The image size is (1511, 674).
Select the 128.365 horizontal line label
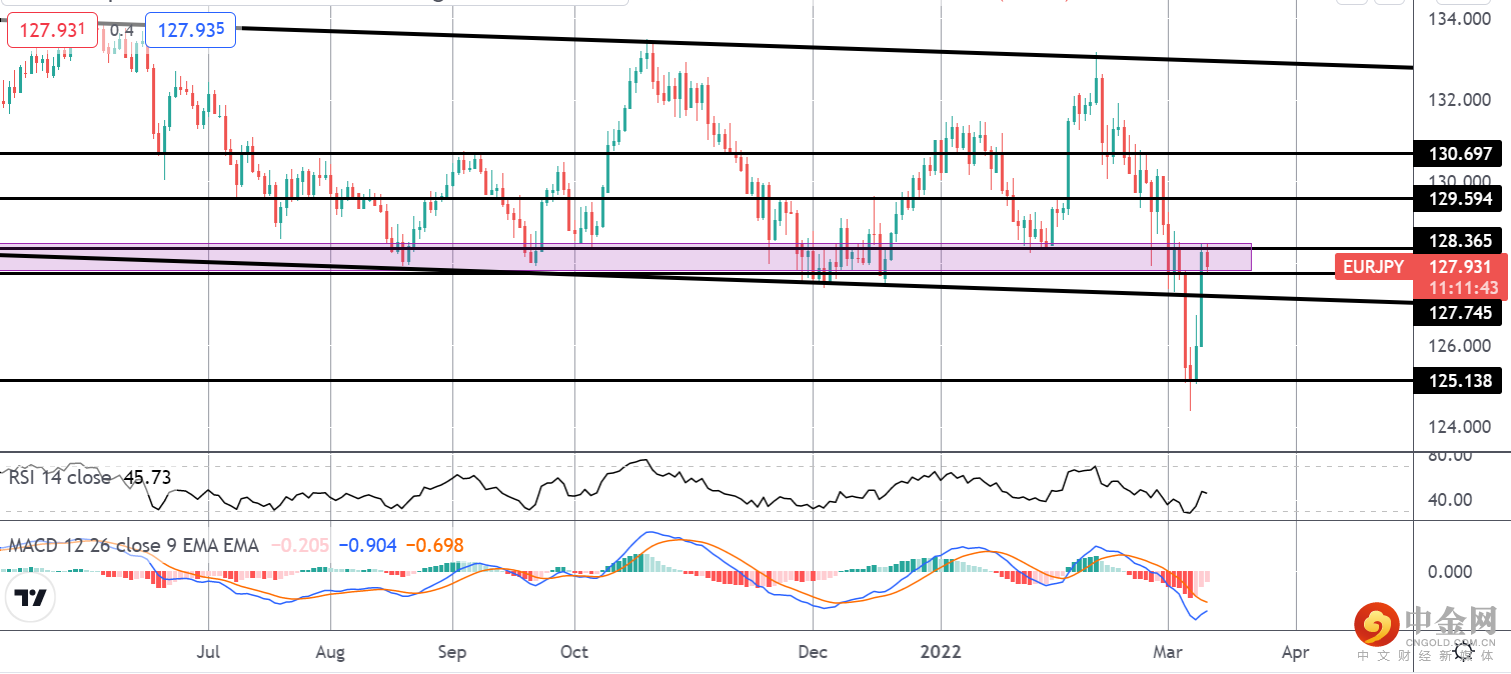(1460, 241)
